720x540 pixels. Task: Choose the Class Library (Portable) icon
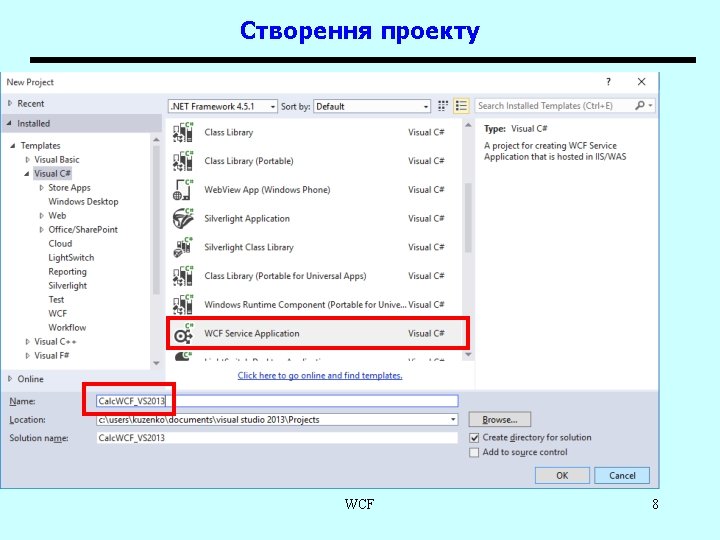pos(183,161)
